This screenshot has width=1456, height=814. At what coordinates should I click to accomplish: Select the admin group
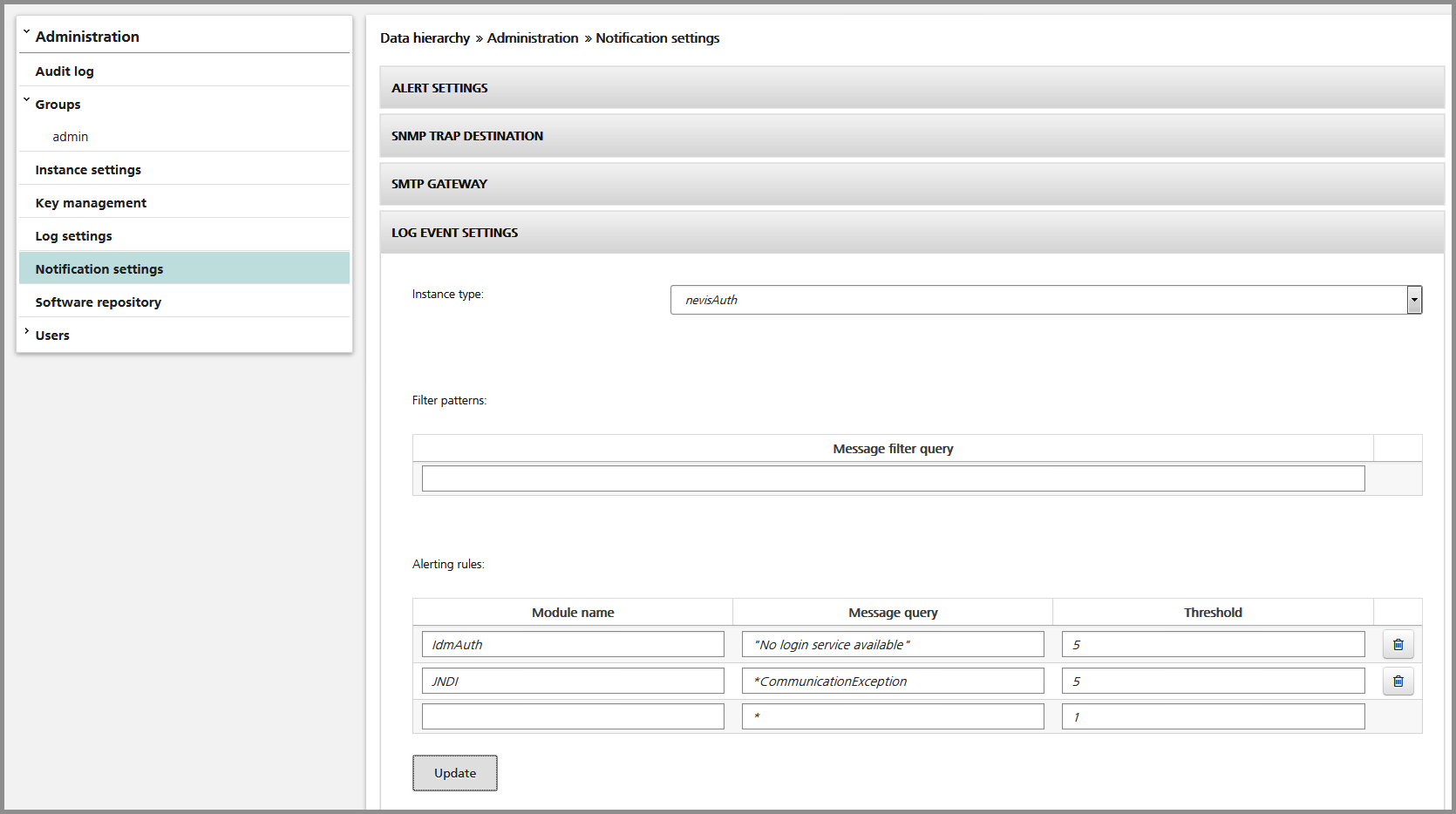pyautogui.click(x=71, y=137)
